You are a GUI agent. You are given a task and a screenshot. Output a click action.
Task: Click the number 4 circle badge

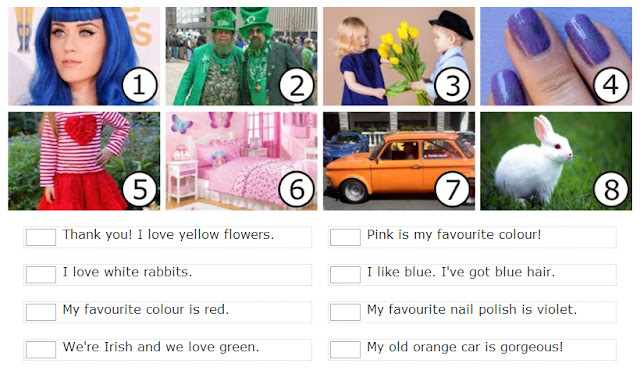pyautogui.click(x=611, y=85)
